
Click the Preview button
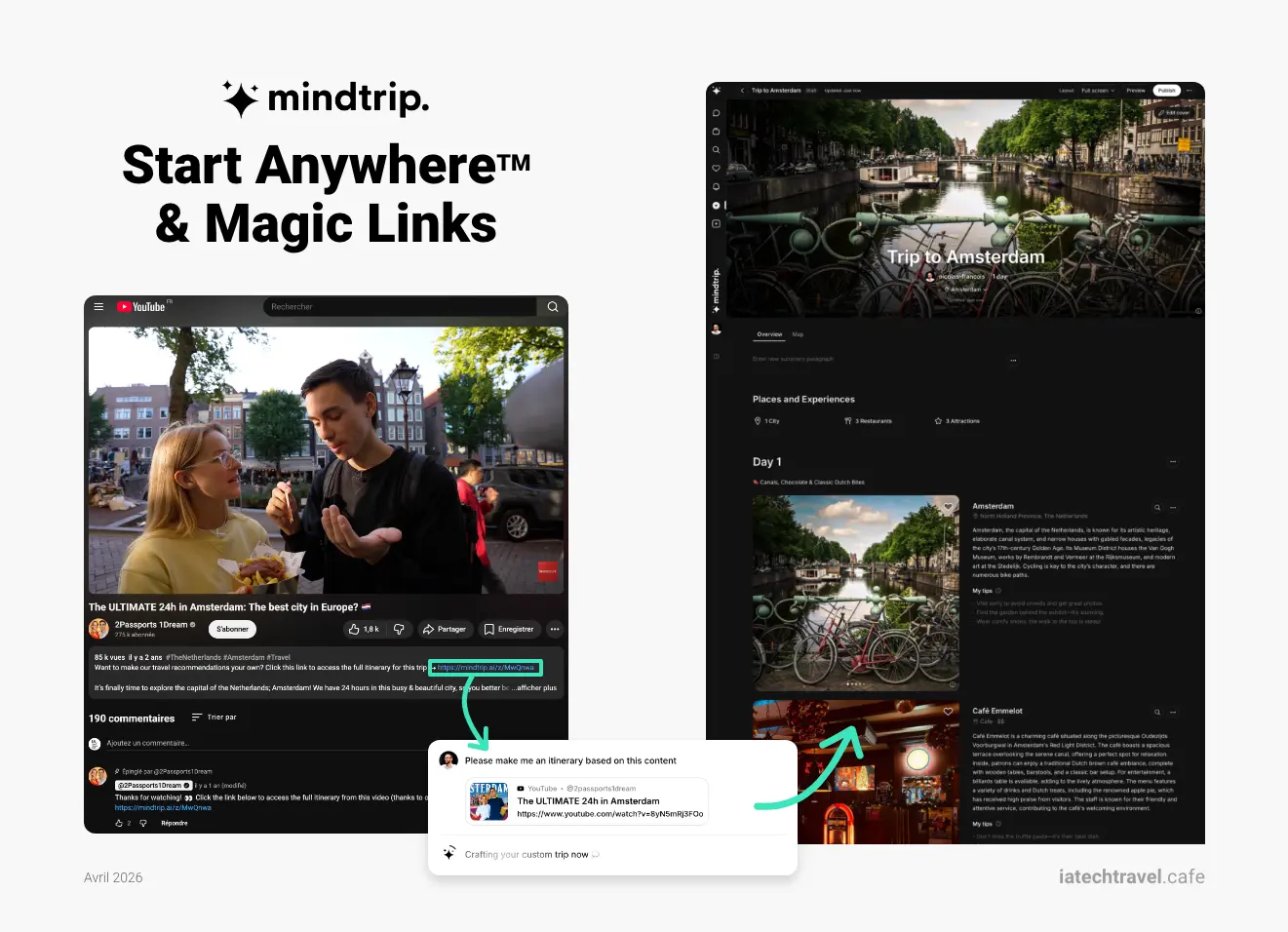[1136, 91]
